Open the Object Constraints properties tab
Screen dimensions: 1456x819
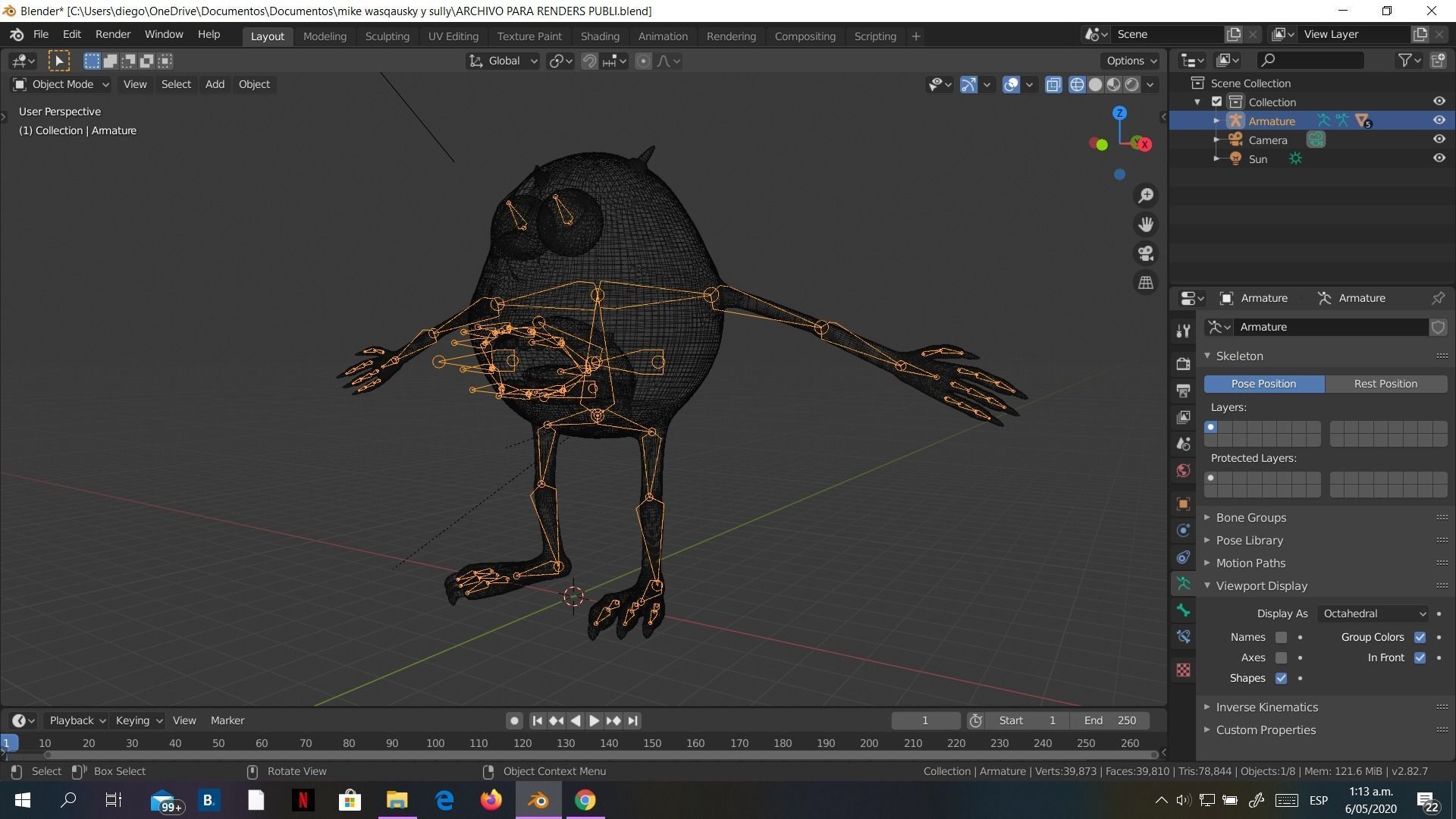[x=1183, y=557]
